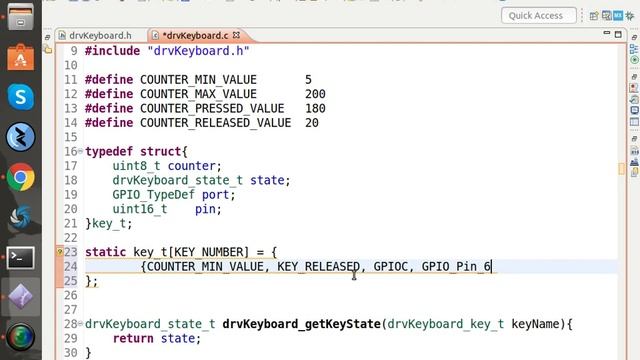Click the pin field on line 20
This screenshot has width=640, height=360.
[x=205, y=209]
